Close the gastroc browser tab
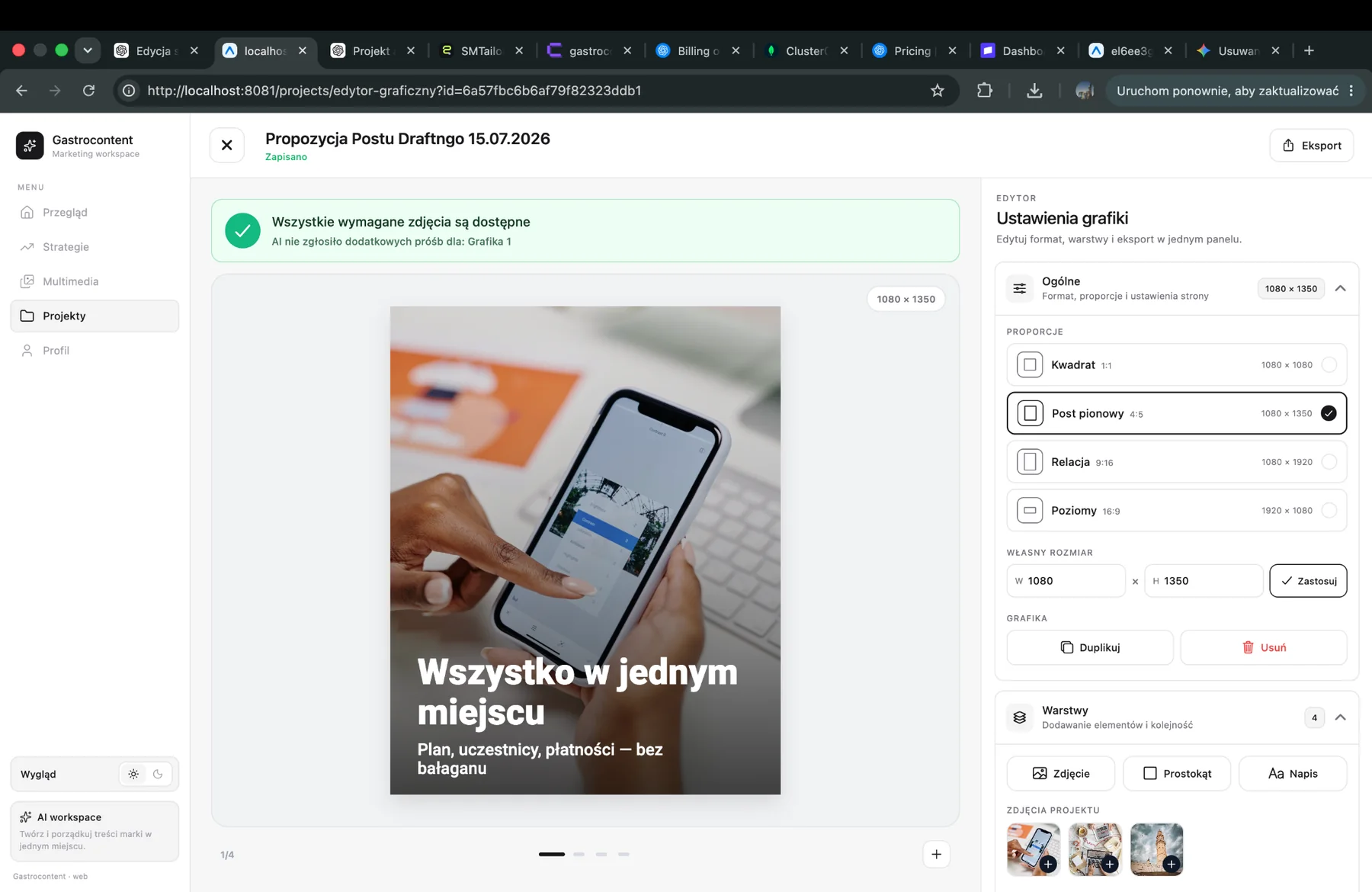The height and width of the screenshot is (892, 1372). tap(627, 50)
